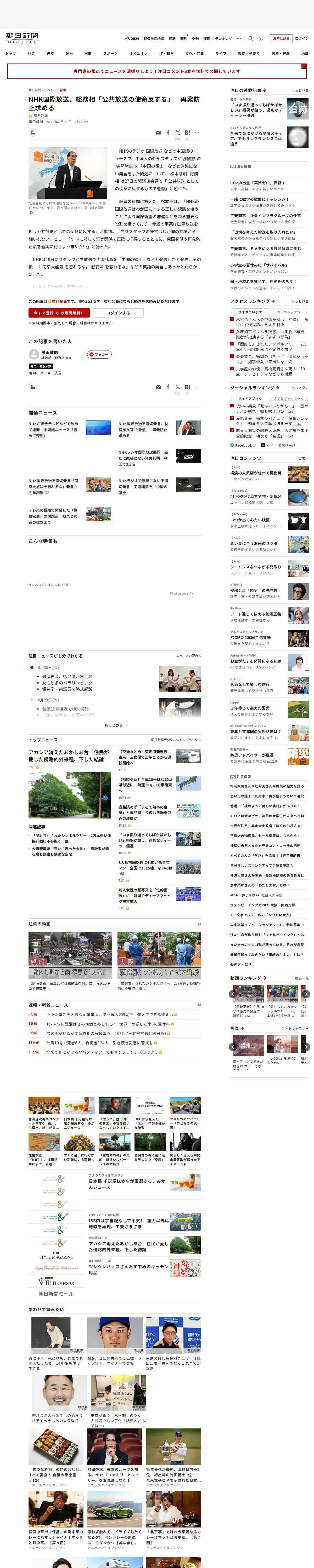Click ログインする button
The image size is (314, 1568).
118,313
